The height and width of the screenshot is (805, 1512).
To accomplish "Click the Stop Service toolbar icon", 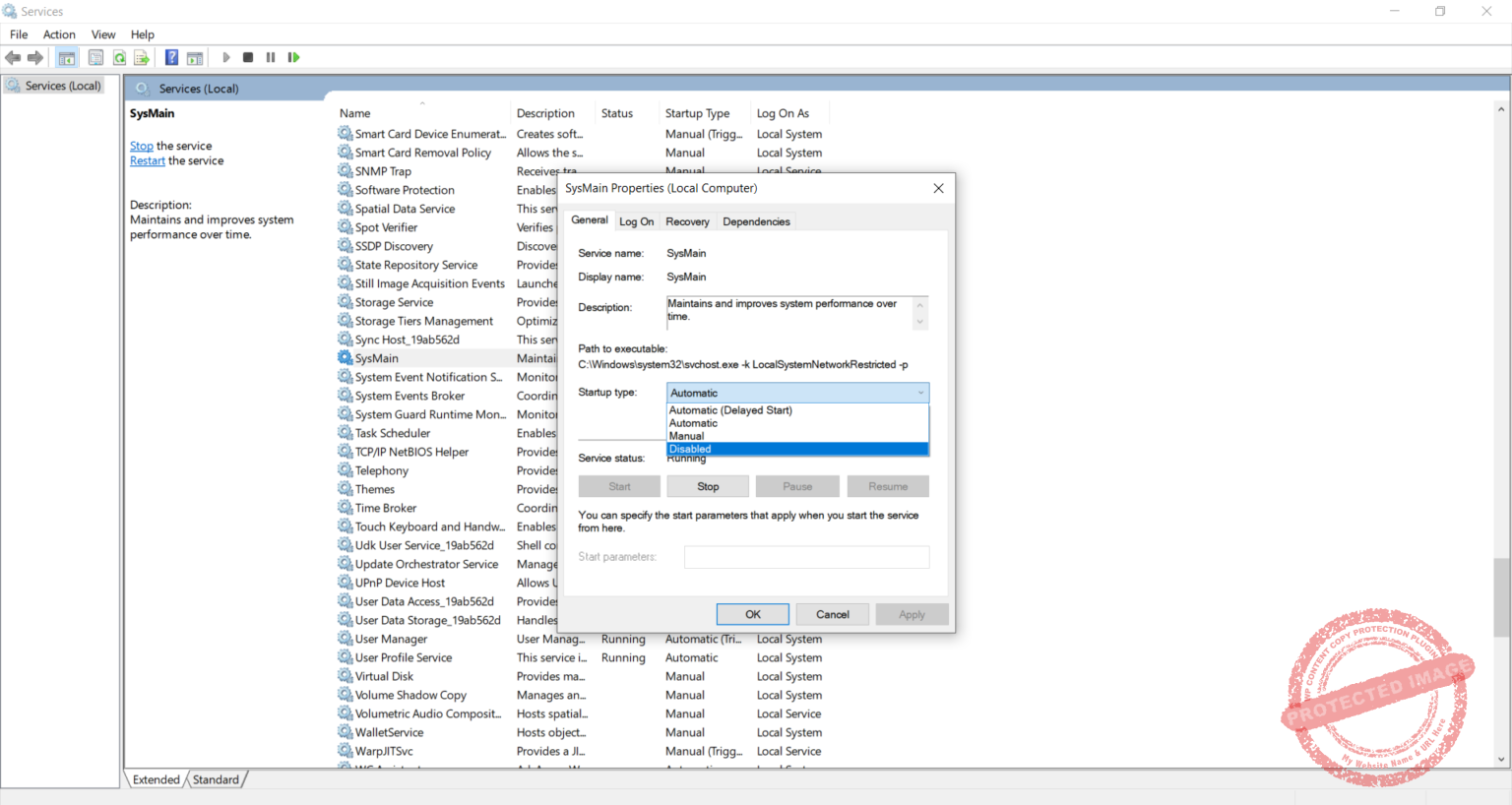I will click(247, 56).
